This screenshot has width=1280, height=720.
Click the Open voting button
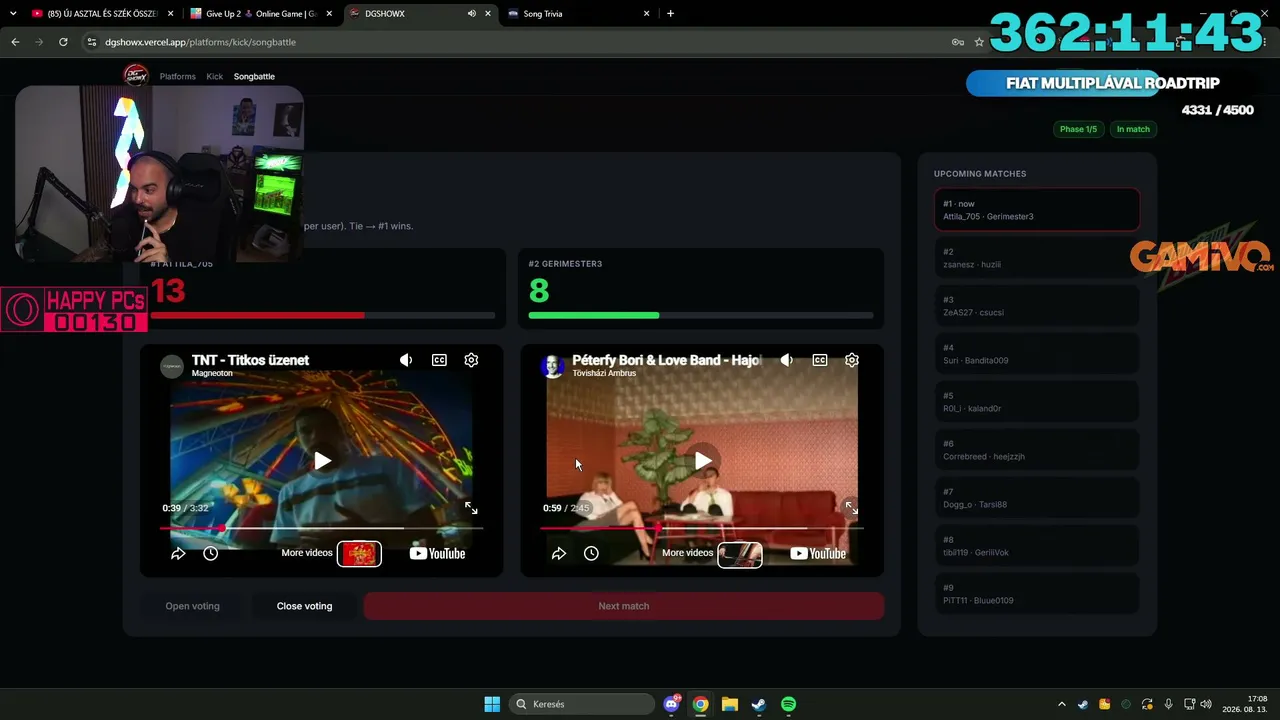point(193,606)
